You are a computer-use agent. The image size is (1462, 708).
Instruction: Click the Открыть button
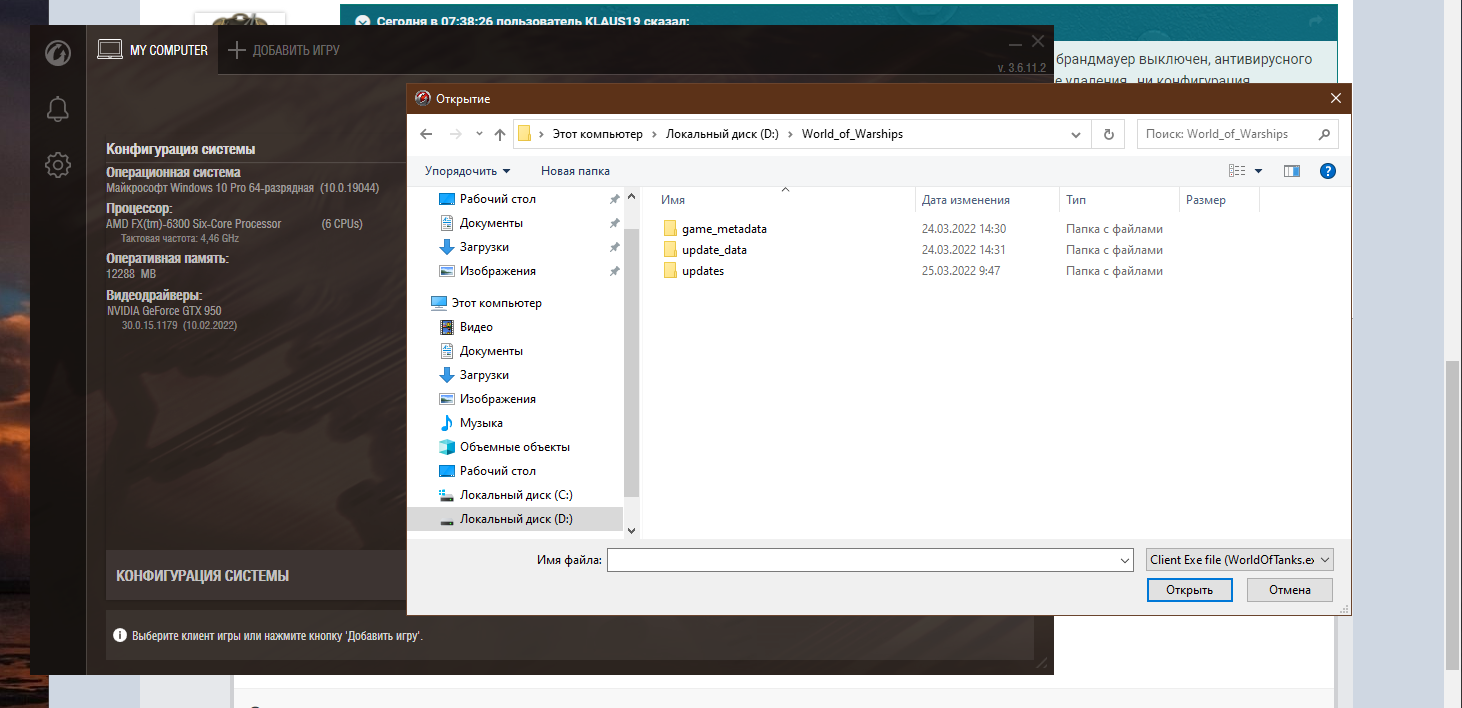[1189, 590]
